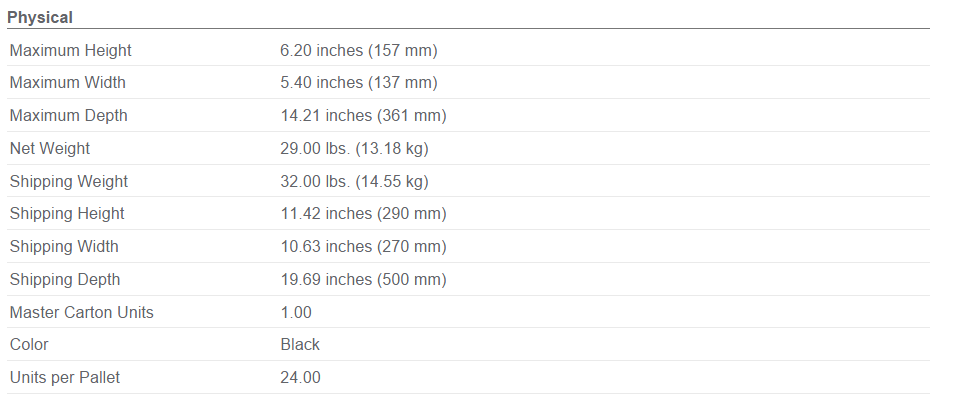
Task: Click the 14.21 inches (361 mm) value
Action: [363, 115]
